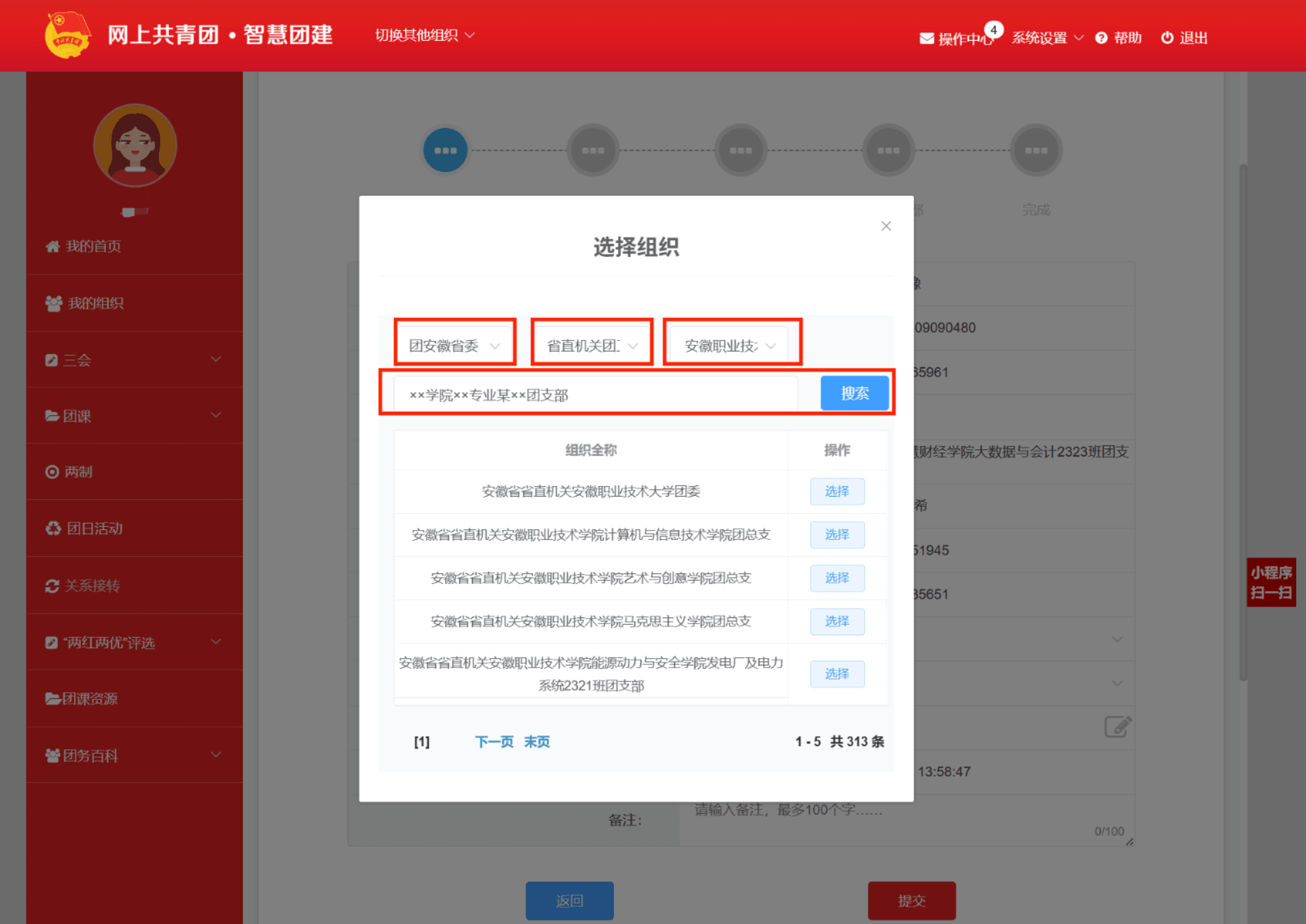Close the 选择组织 dialog
The image size is (1306, 924).
pyautogui.click(x=886, y=226)
